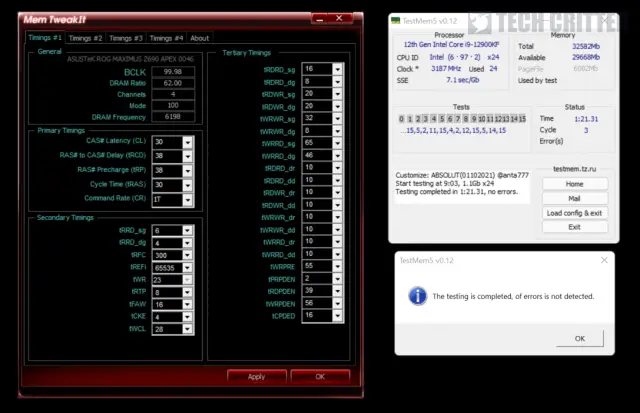Click the Home button in TestMem5
Screen dimensions: 640x413
tap(575, 184)
